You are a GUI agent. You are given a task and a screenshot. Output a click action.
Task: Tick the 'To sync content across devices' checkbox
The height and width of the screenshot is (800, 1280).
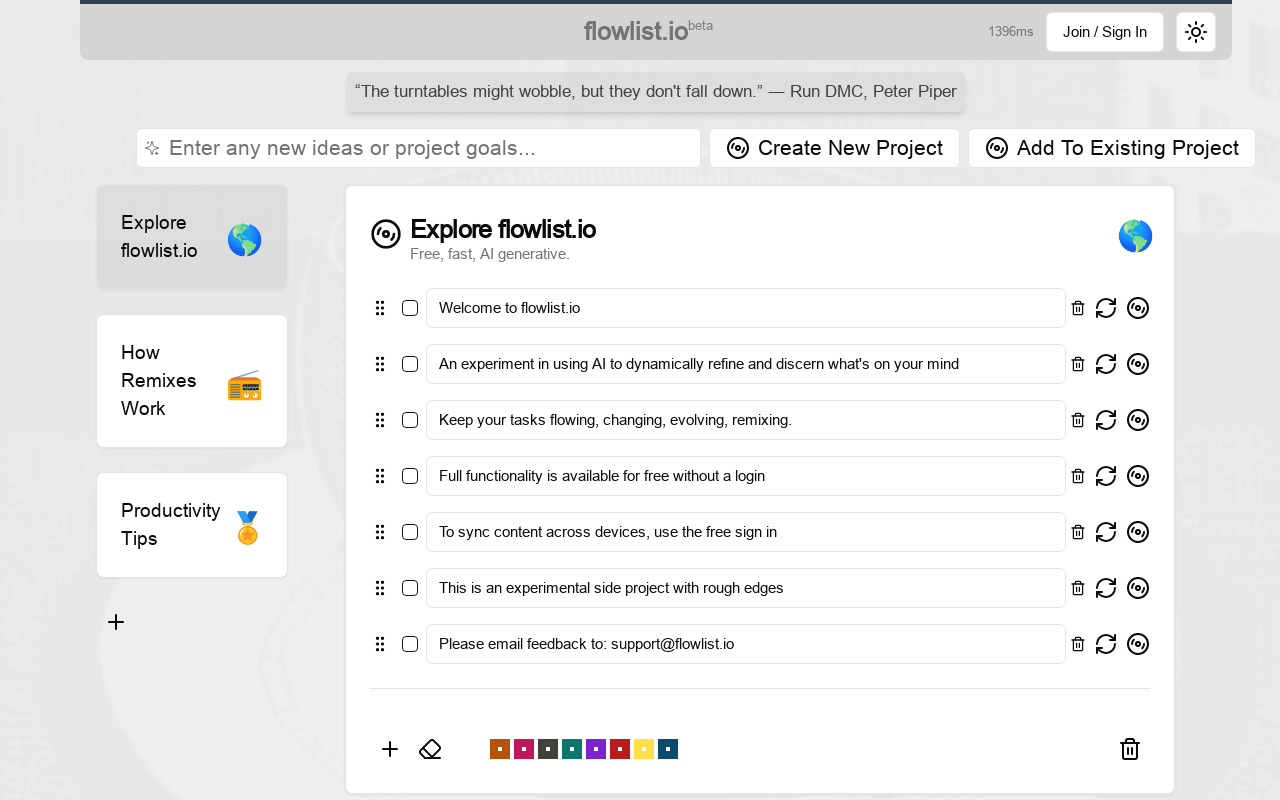pos(410,532)
